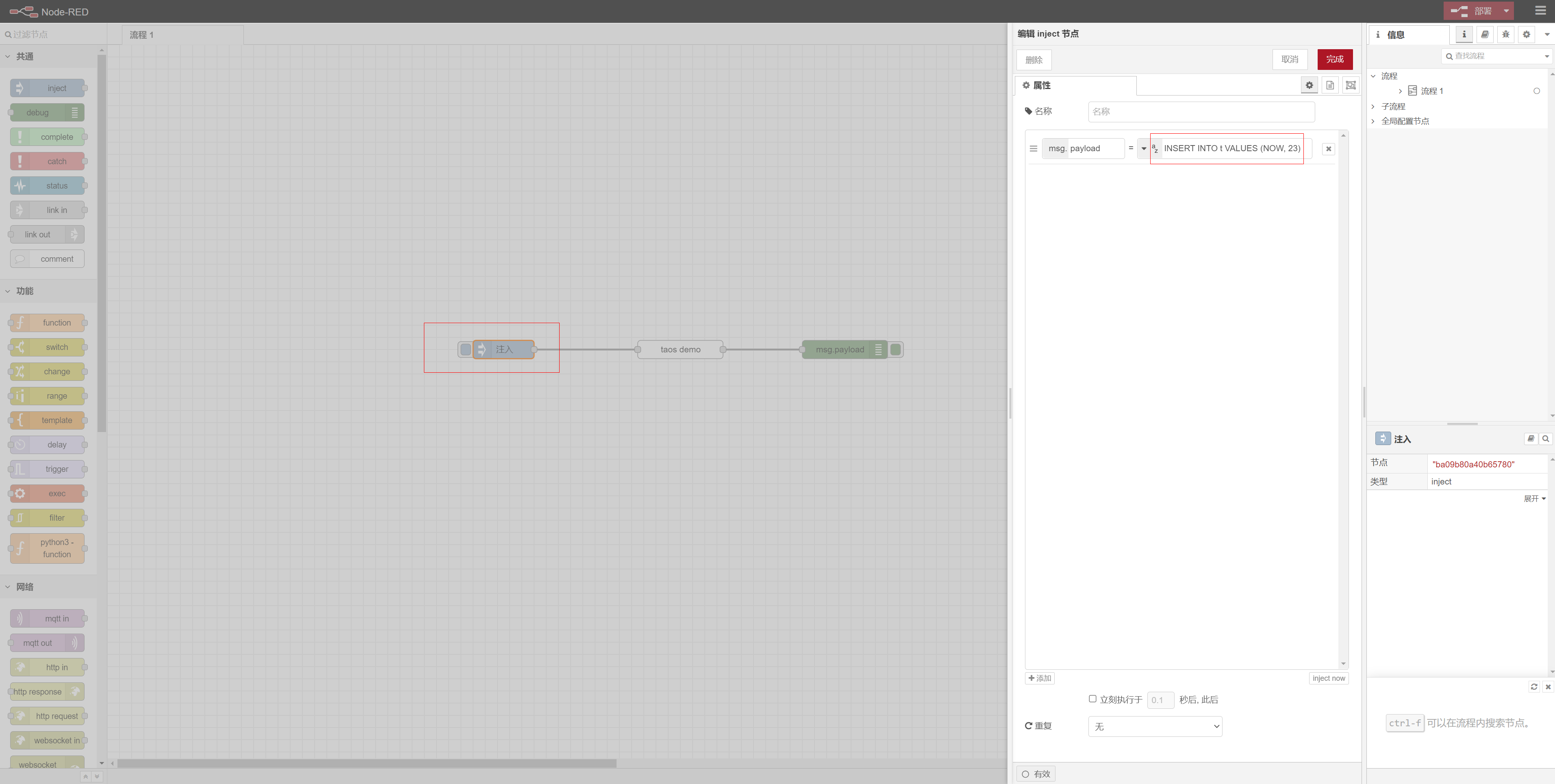The image size is (1555, 784).
Task: Select the debug node in the palette
Action: 46,112
